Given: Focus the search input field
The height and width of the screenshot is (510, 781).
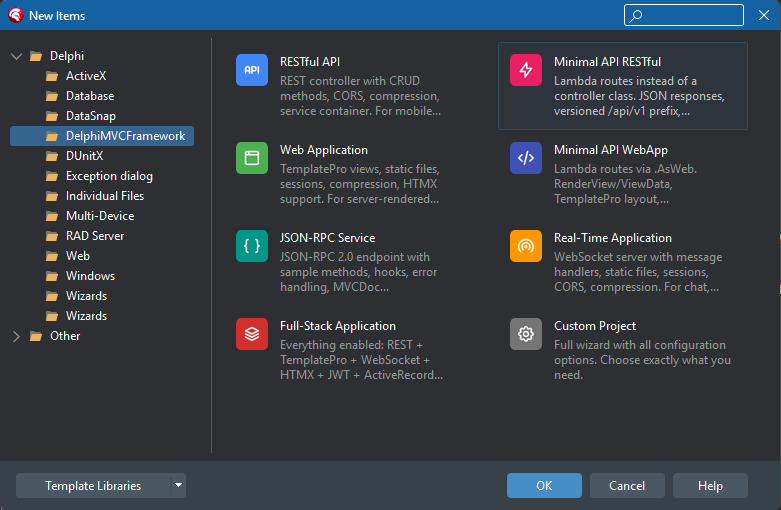Looking at the screenshot, I should [x=684, y=15].
